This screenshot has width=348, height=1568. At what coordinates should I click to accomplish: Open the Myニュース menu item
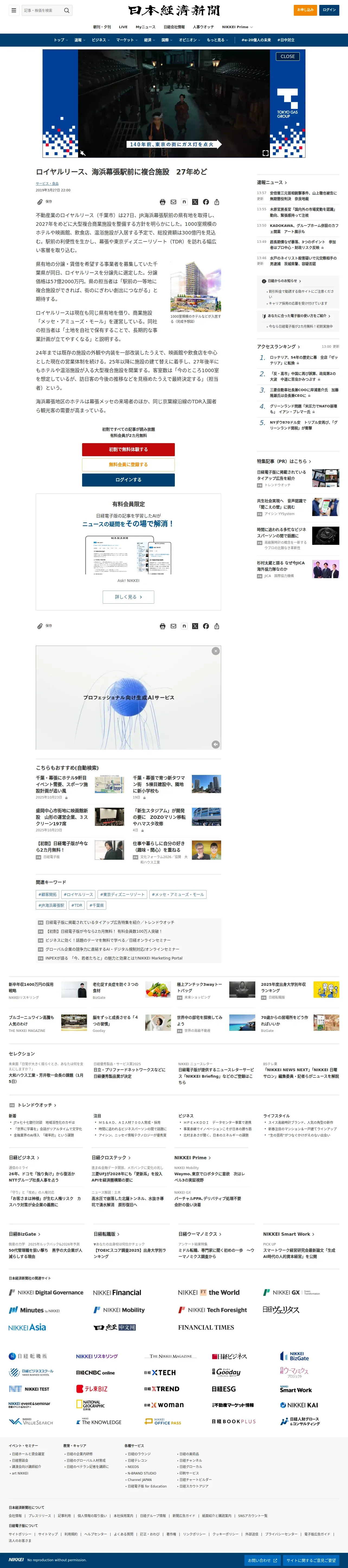click(x=145, y=27)
